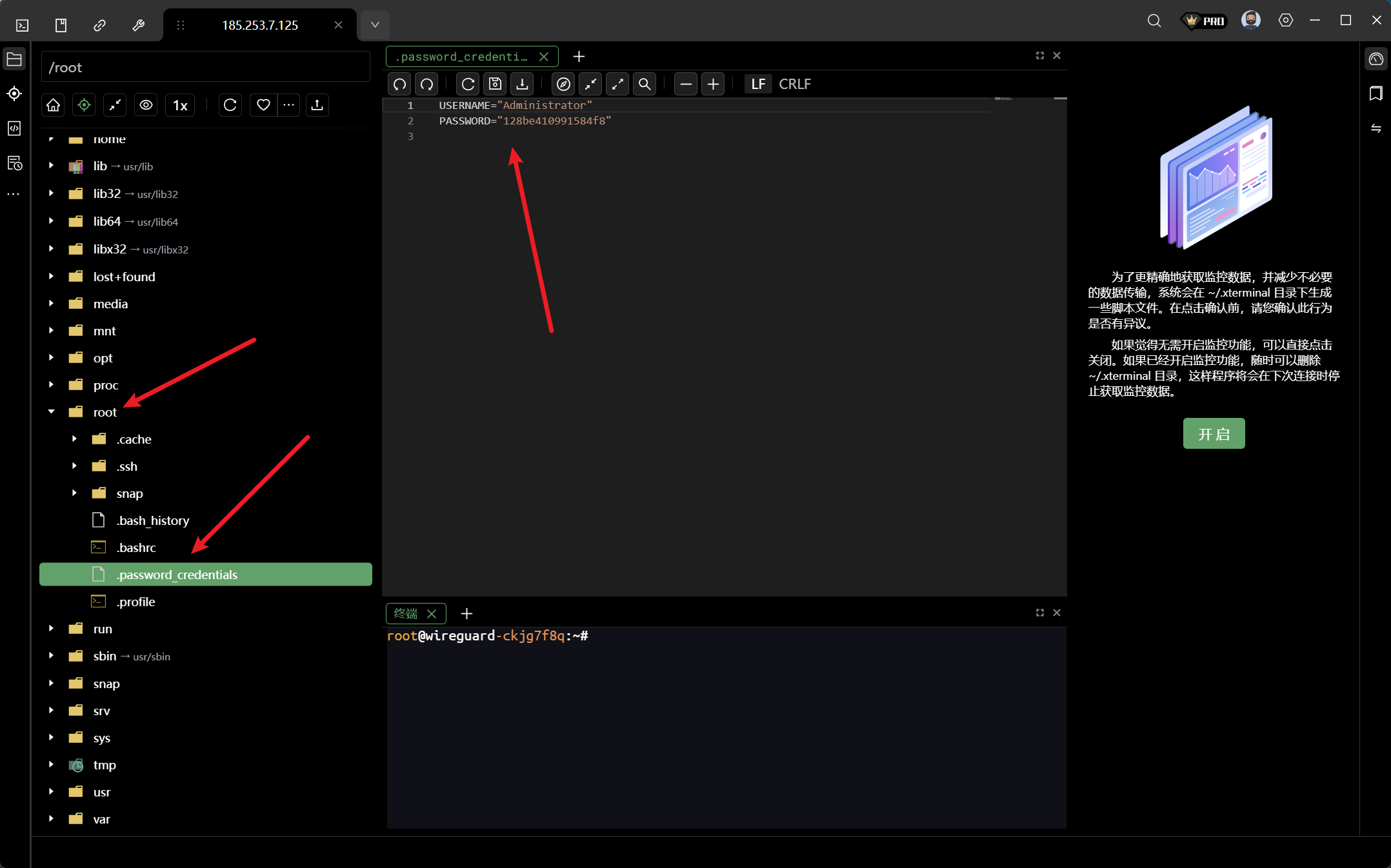The image size is (1391, 868).
Task: Click the green 开启 button
Action: click(1214, 434)
